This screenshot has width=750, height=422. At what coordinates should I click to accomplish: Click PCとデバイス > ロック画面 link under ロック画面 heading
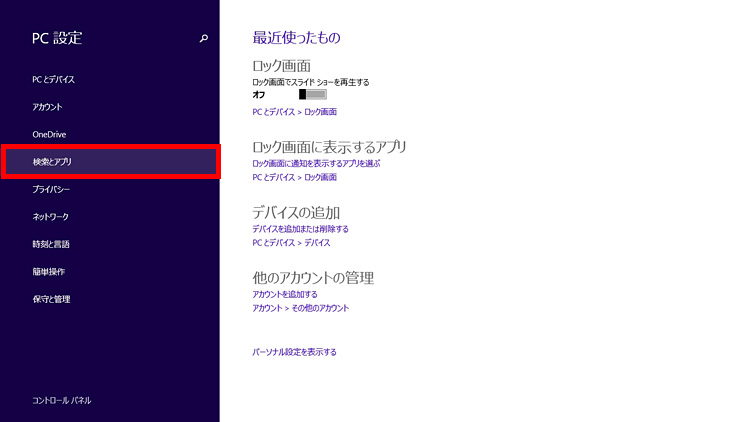click(294, 112)
